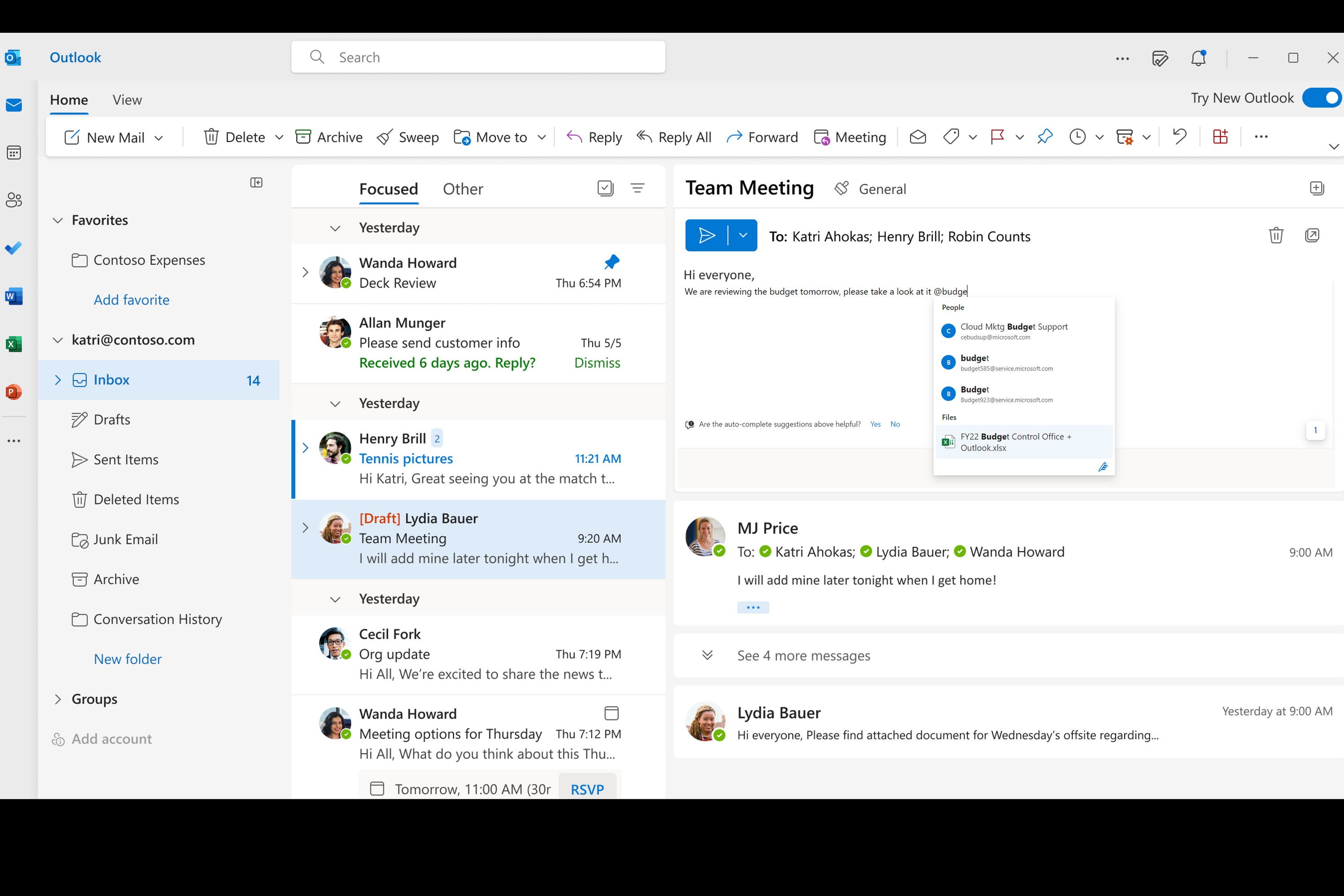Click the Flag message icon
This screenshot has width=1344, height=896.
997,137
